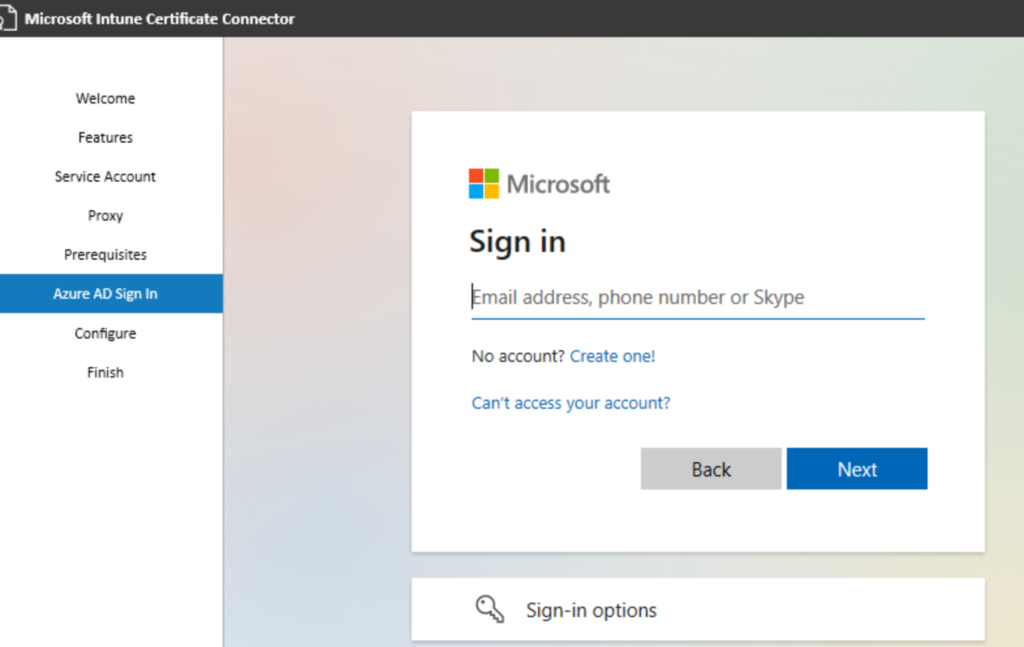This screenshot has height=647, width=1024.
Task: Go to the Configure step
Action: [105, 333]
